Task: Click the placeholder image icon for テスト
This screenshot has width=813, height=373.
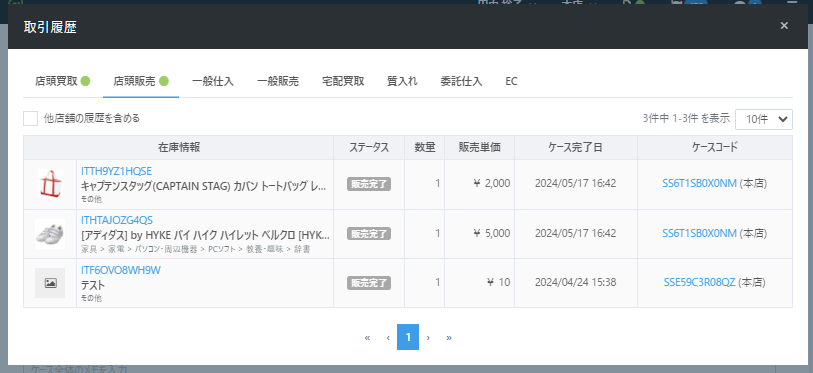Action: point(50,283)
